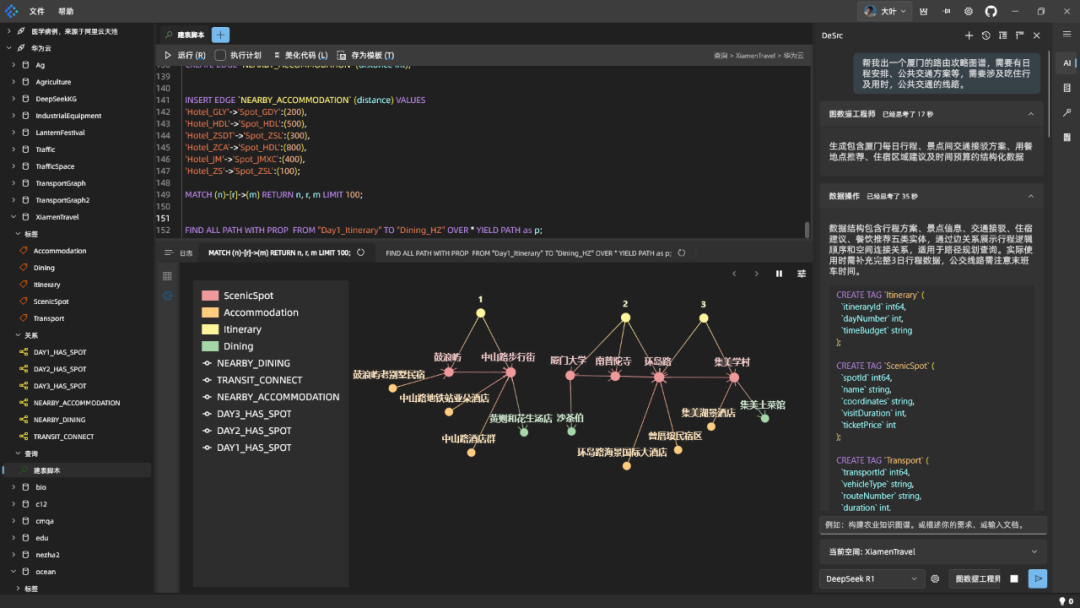The width and height of the screenshot is (1080, 608).
Task: Open graph settings sliders icon
Action: click(801, 273)
